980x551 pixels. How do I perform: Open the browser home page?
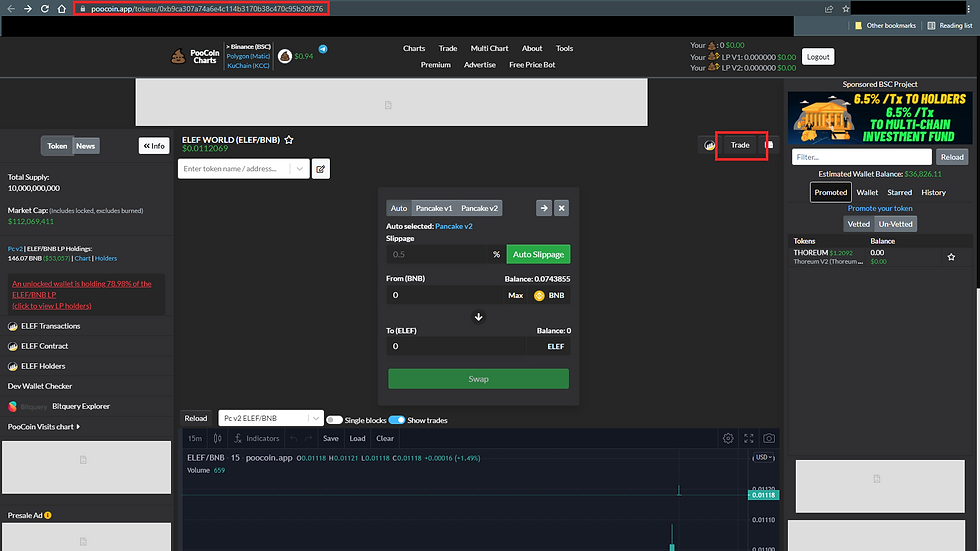[x=61, y=9]
